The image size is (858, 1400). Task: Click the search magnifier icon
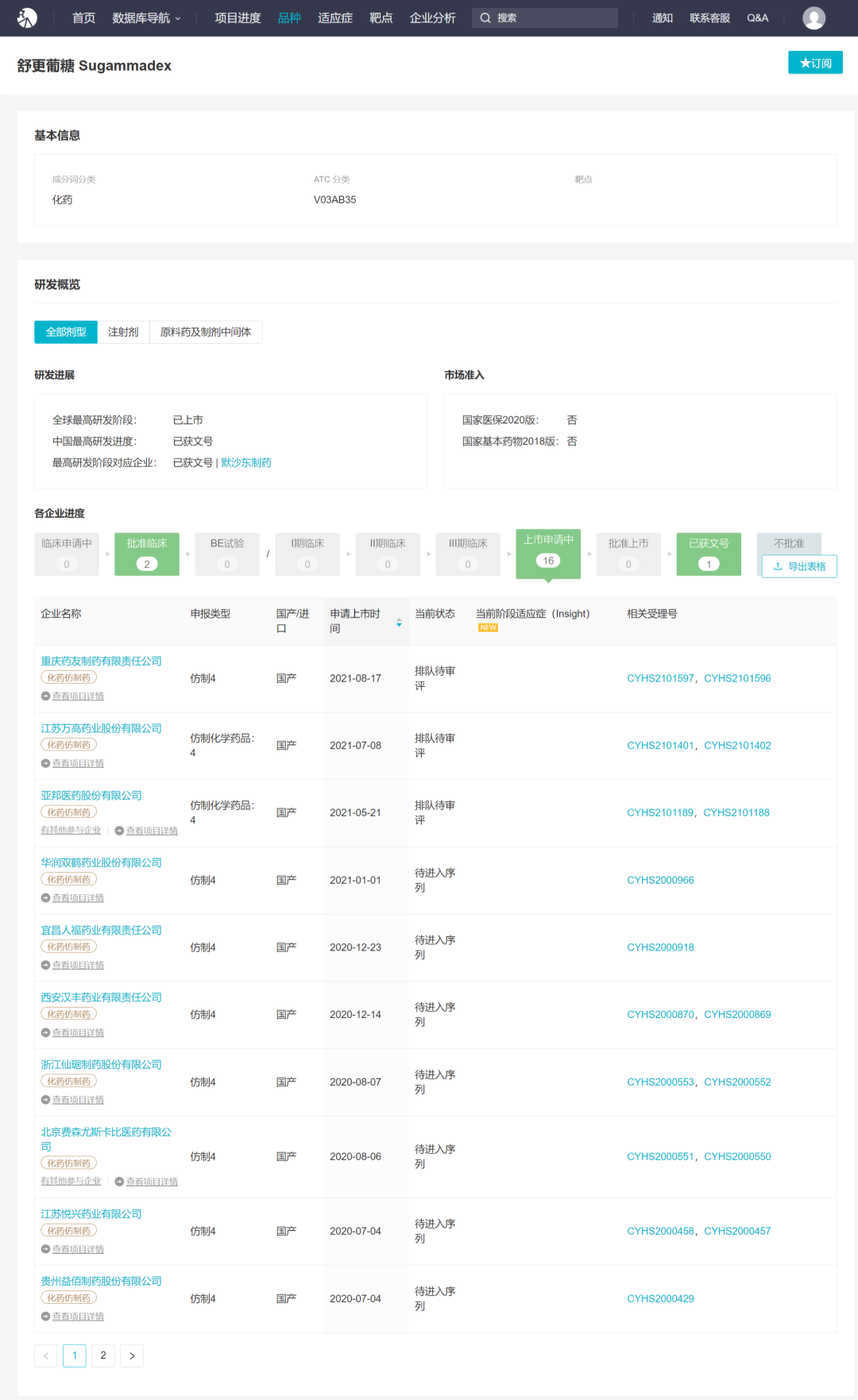(x=485, y=18)
